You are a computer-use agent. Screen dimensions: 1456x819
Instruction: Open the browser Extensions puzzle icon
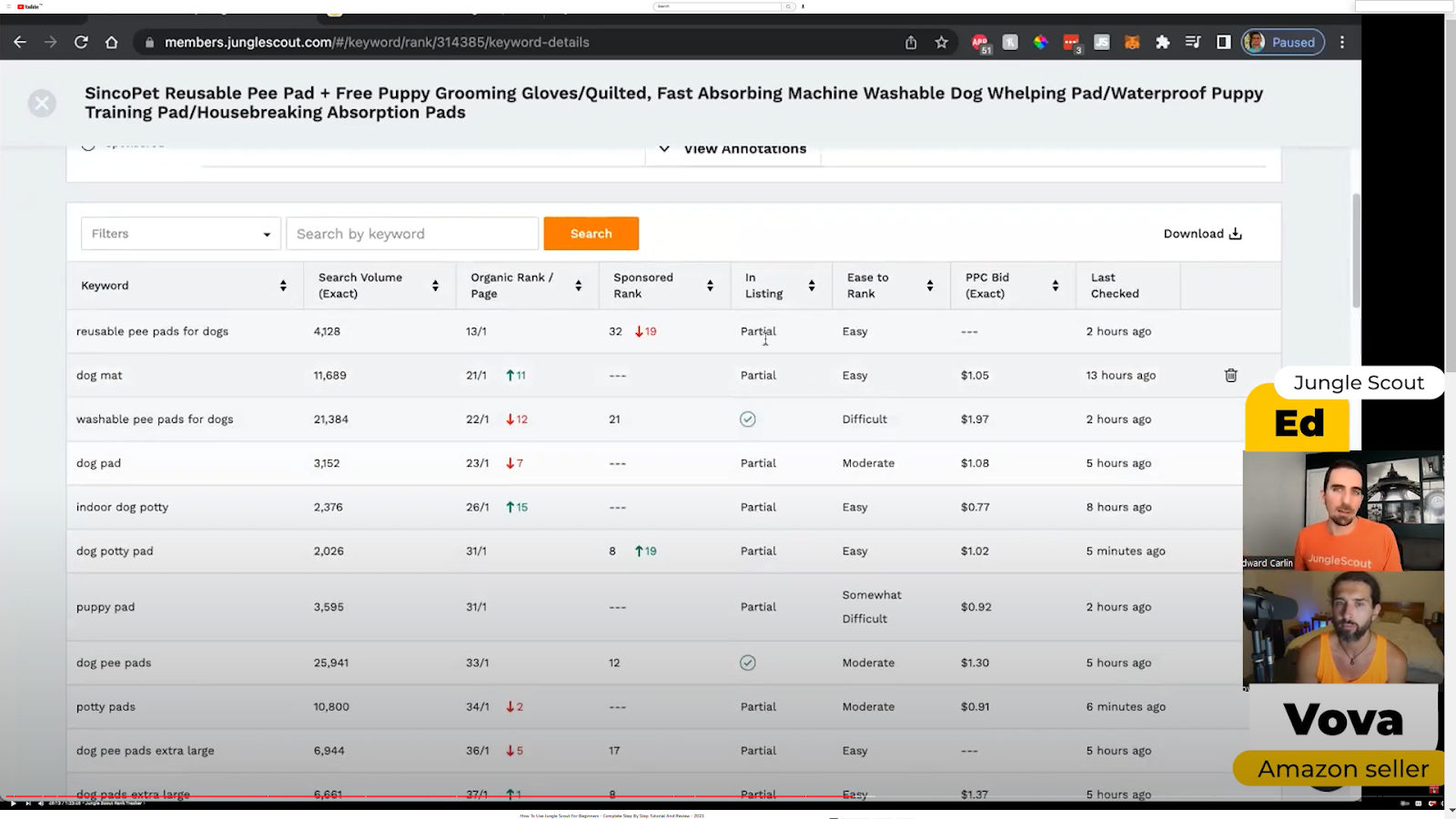coord(1162,42)
